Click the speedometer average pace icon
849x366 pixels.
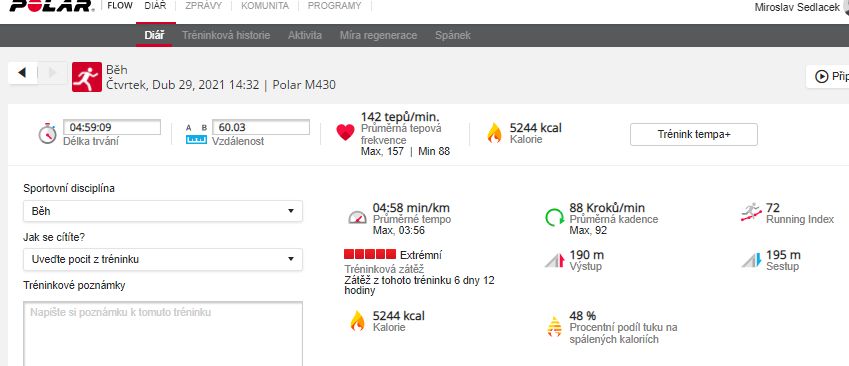pos(357,218)
